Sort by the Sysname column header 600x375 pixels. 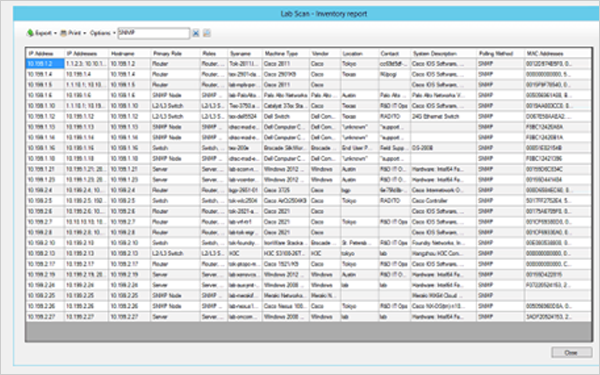pos(245,54)
